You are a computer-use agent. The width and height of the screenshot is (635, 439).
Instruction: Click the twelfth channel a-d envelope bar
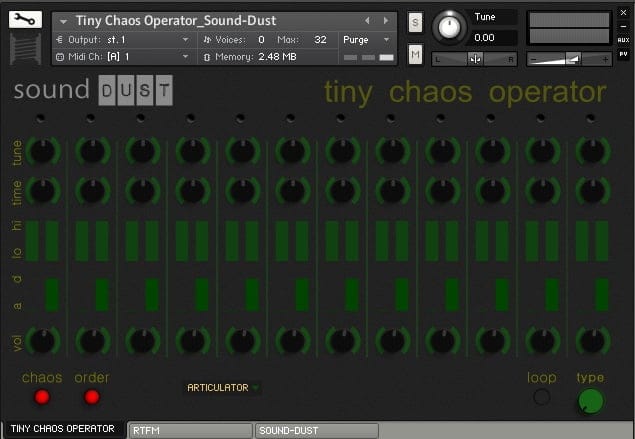602,294
